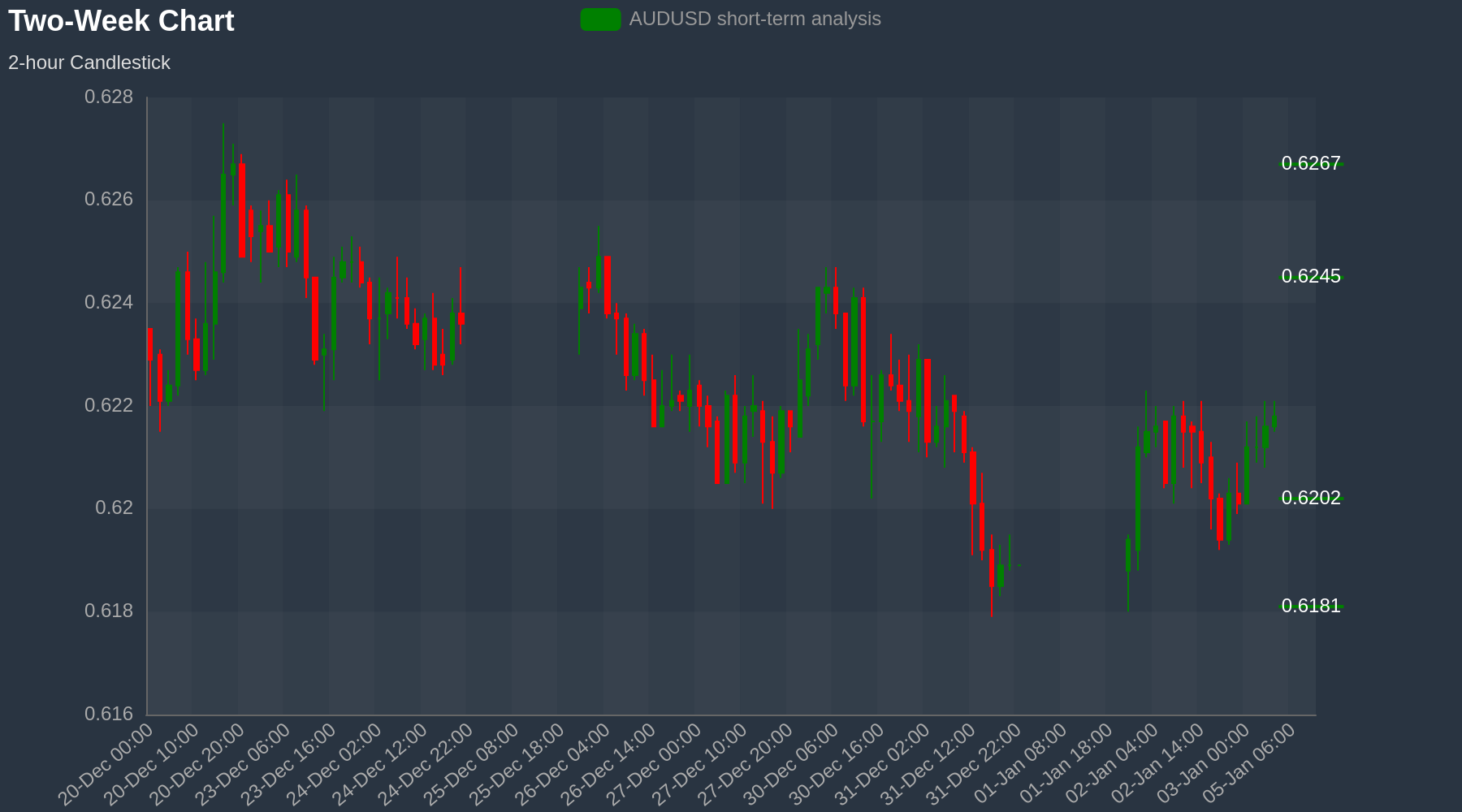Click the 0.6245 price level label

pos(1311,276)
